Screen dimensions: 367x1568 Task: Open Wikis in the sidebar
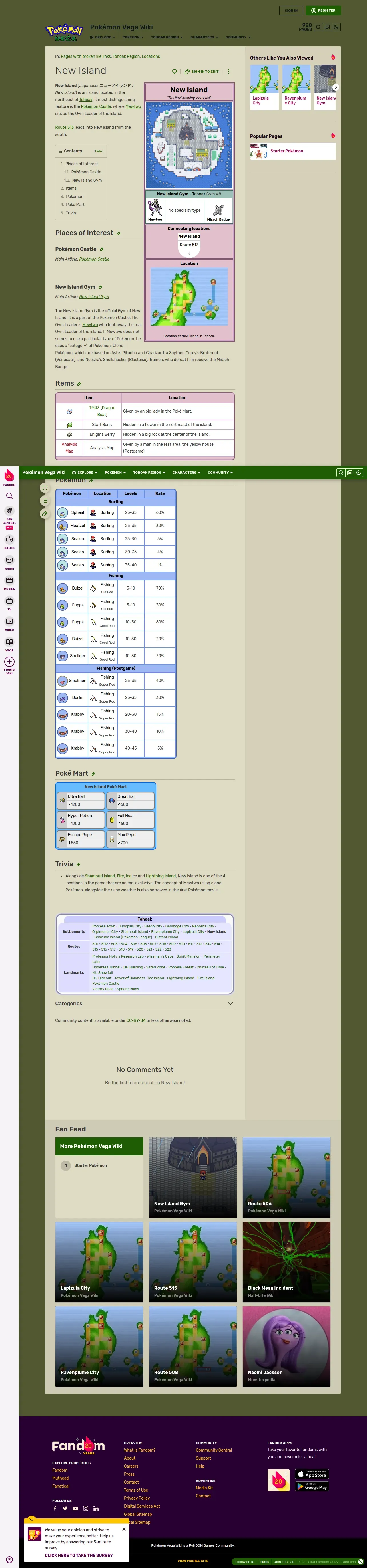click(9, 645)
